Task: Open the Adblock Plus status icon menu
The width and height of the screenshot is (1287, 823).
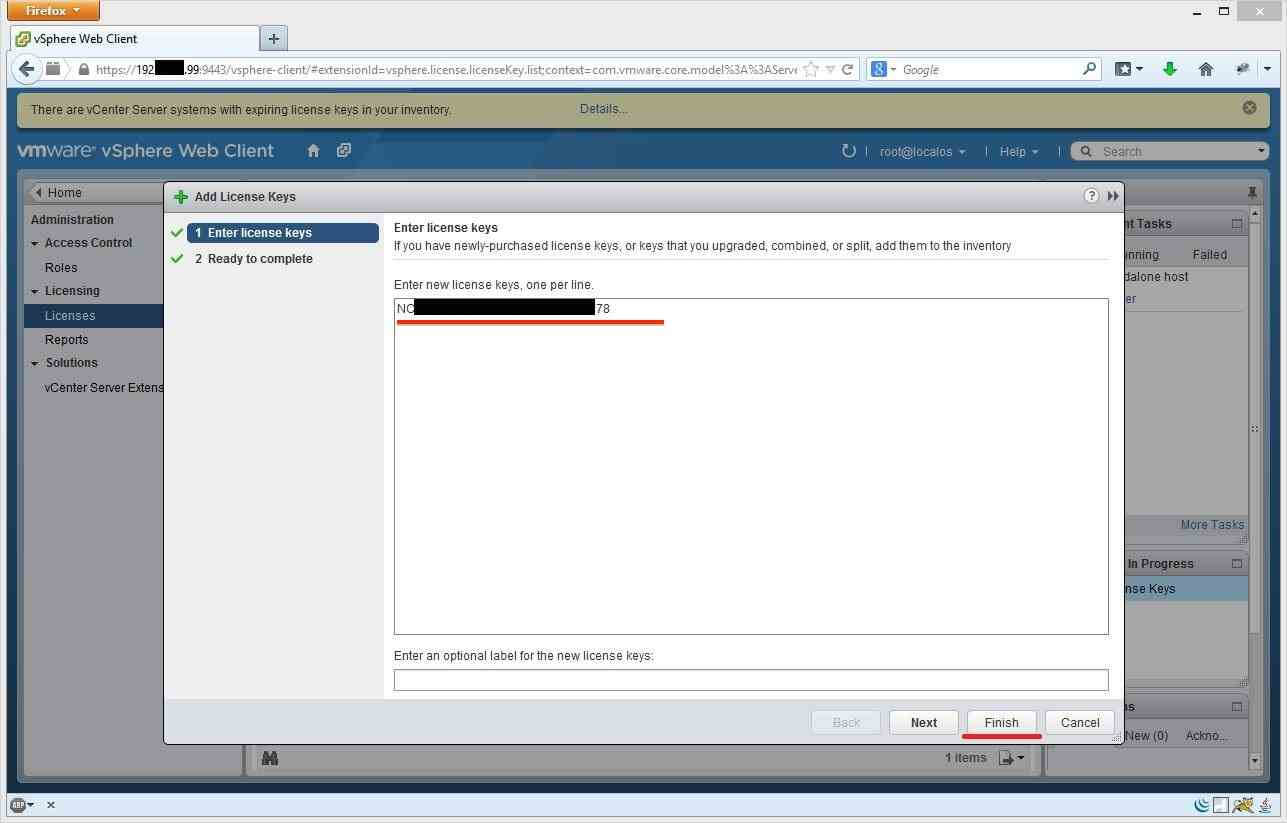Action: 22,805
